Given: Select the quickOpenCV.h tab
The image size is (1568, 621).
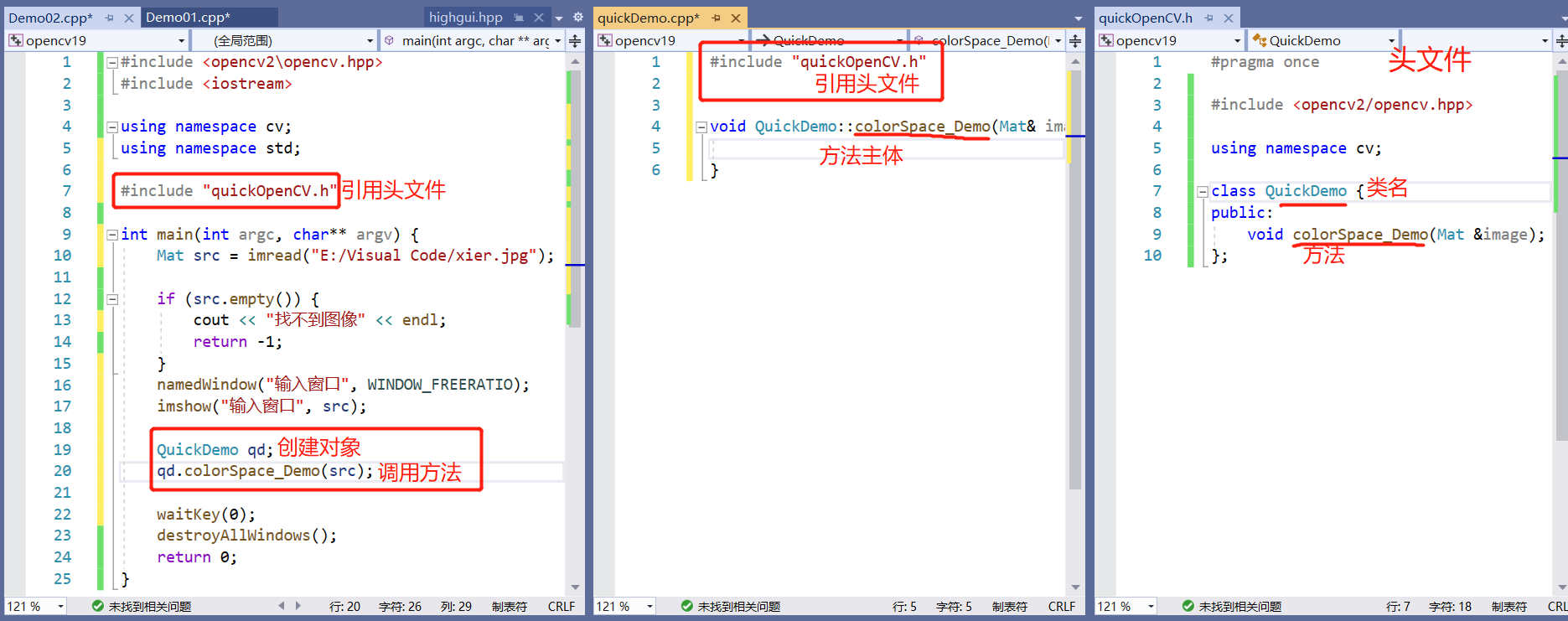Looking at the screenshot, I should click(1145, 18).
